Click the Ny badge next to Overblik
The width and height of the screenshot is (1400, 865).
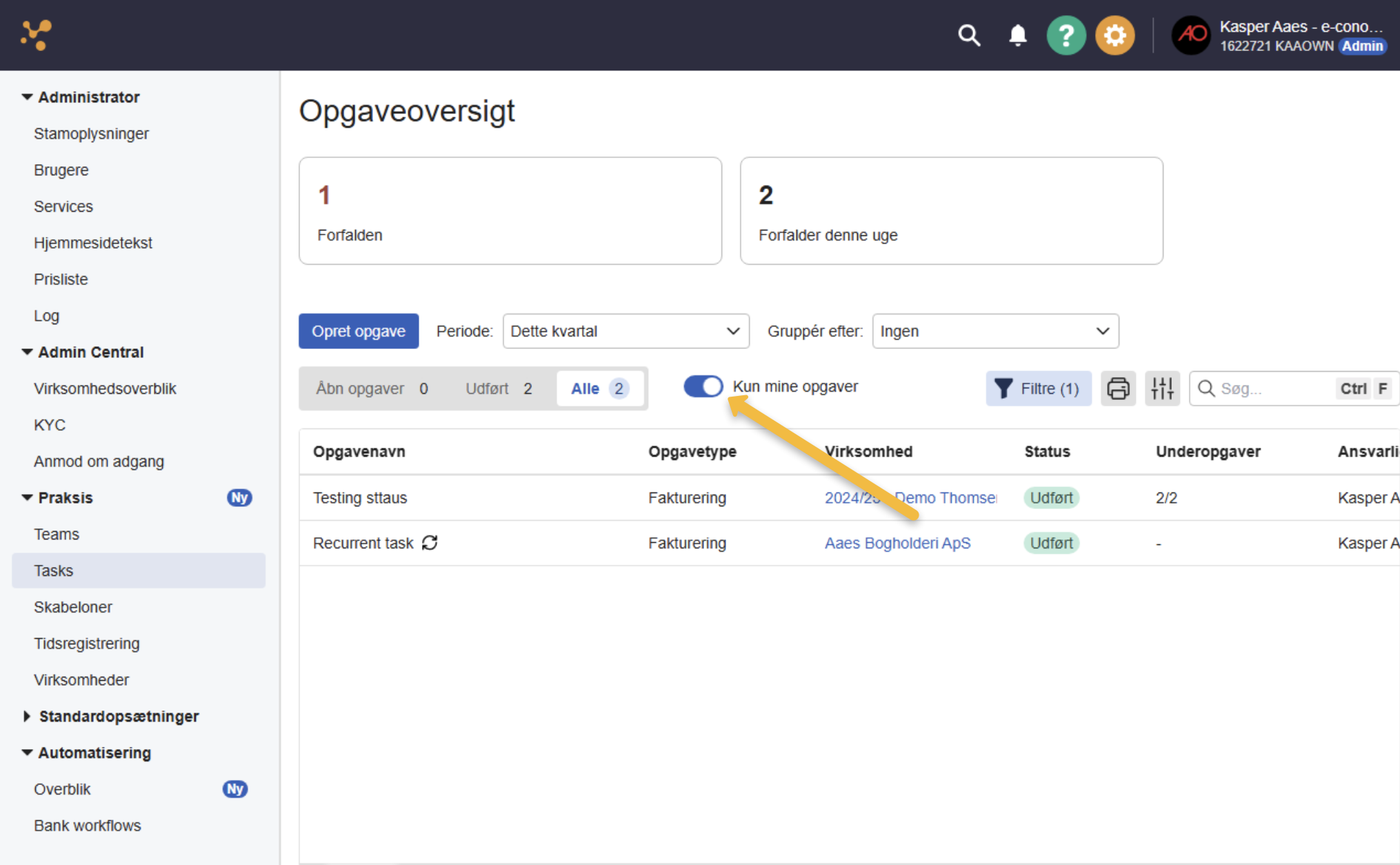pyautogui.click(x=234, y=789)
